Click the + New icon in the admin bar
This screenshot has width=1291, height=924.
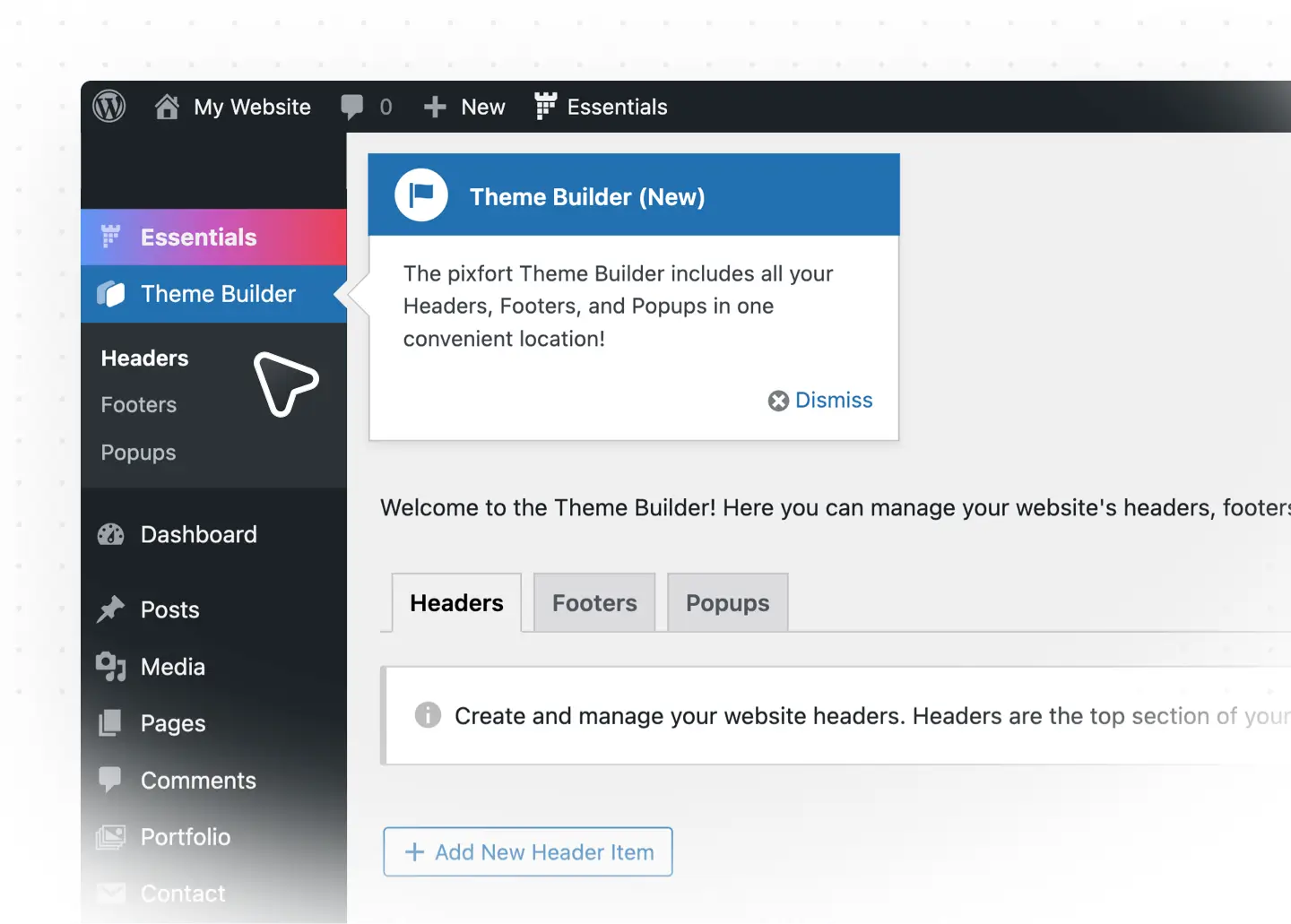(x=434, y=107)
